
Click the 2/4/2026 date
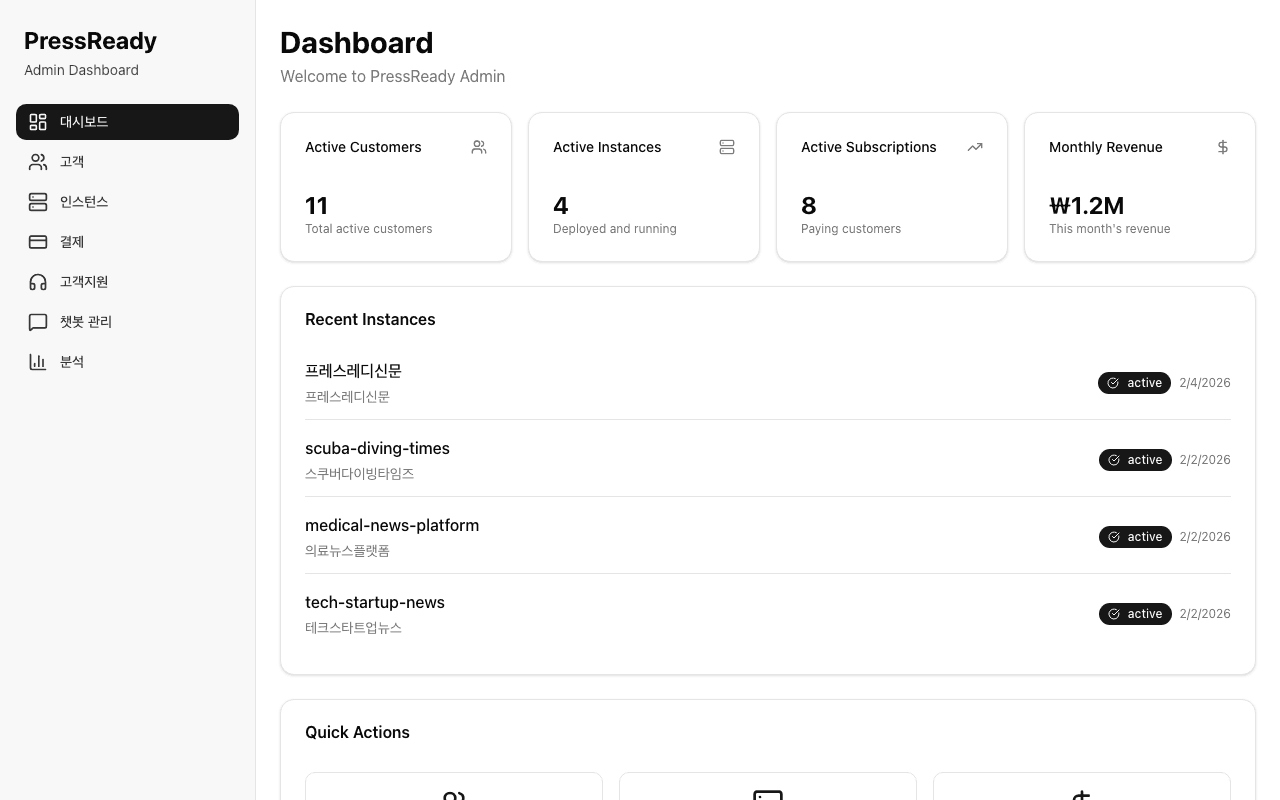[x=1205, y=383]
